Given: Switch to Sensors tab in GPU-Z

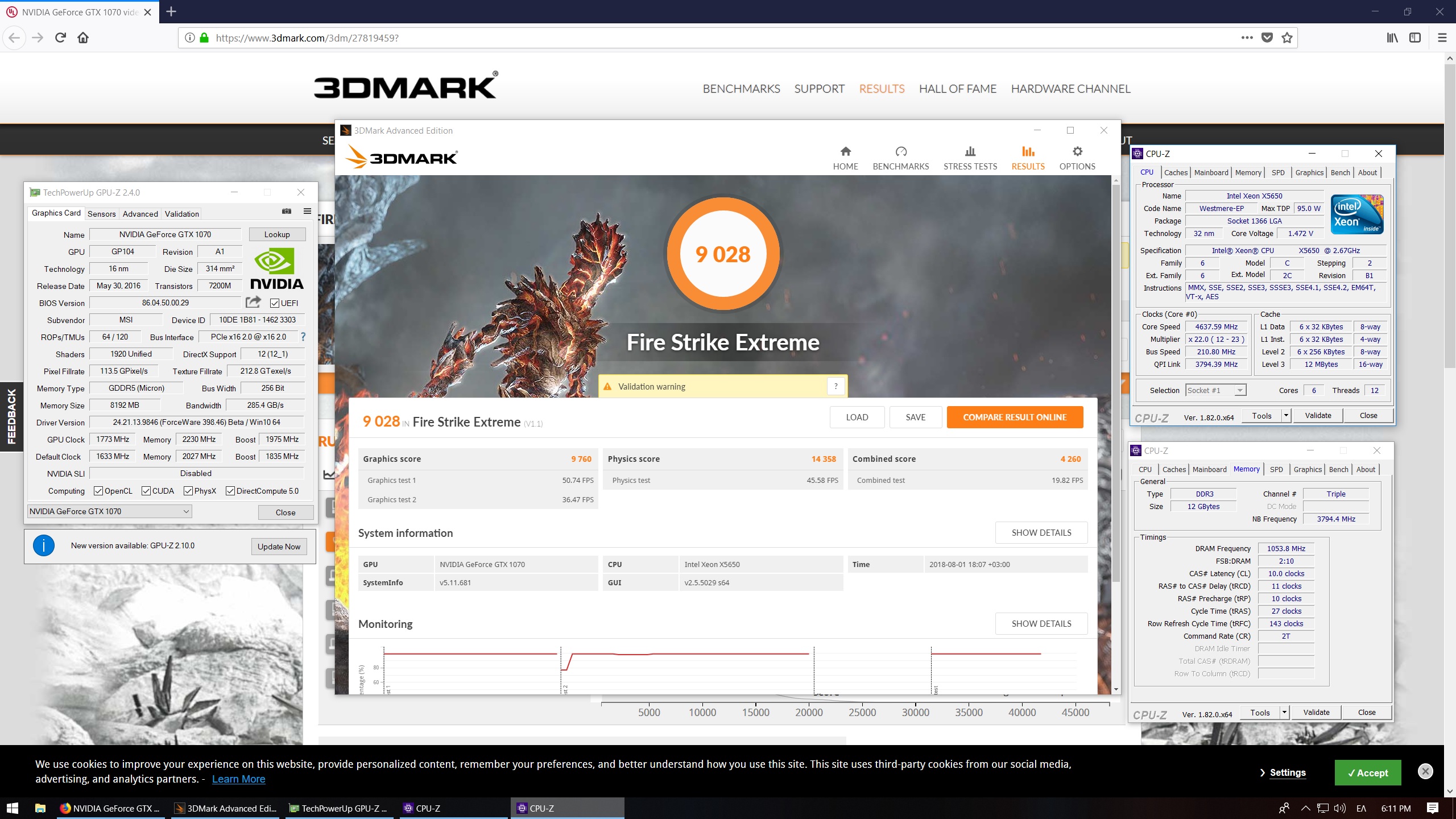Looking at the screenshot, I should pyautogui.click(x=102, y=214).
